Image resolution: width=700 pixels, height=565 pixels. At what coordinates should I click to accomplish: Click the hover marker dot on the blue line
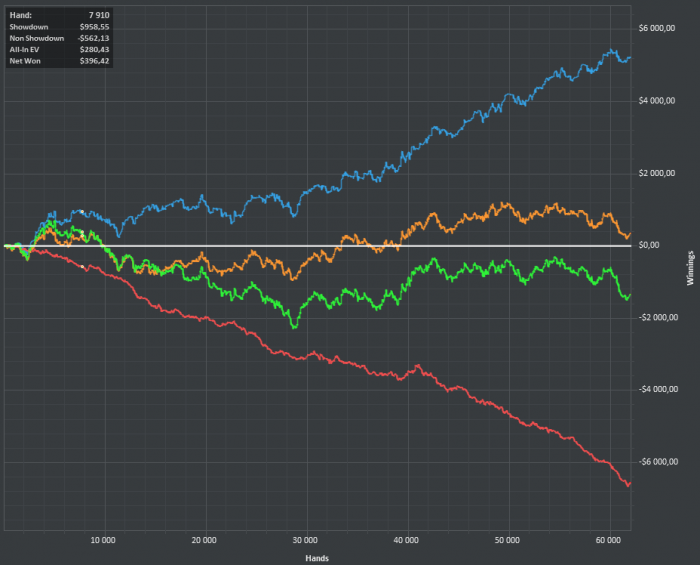point(82,212)
